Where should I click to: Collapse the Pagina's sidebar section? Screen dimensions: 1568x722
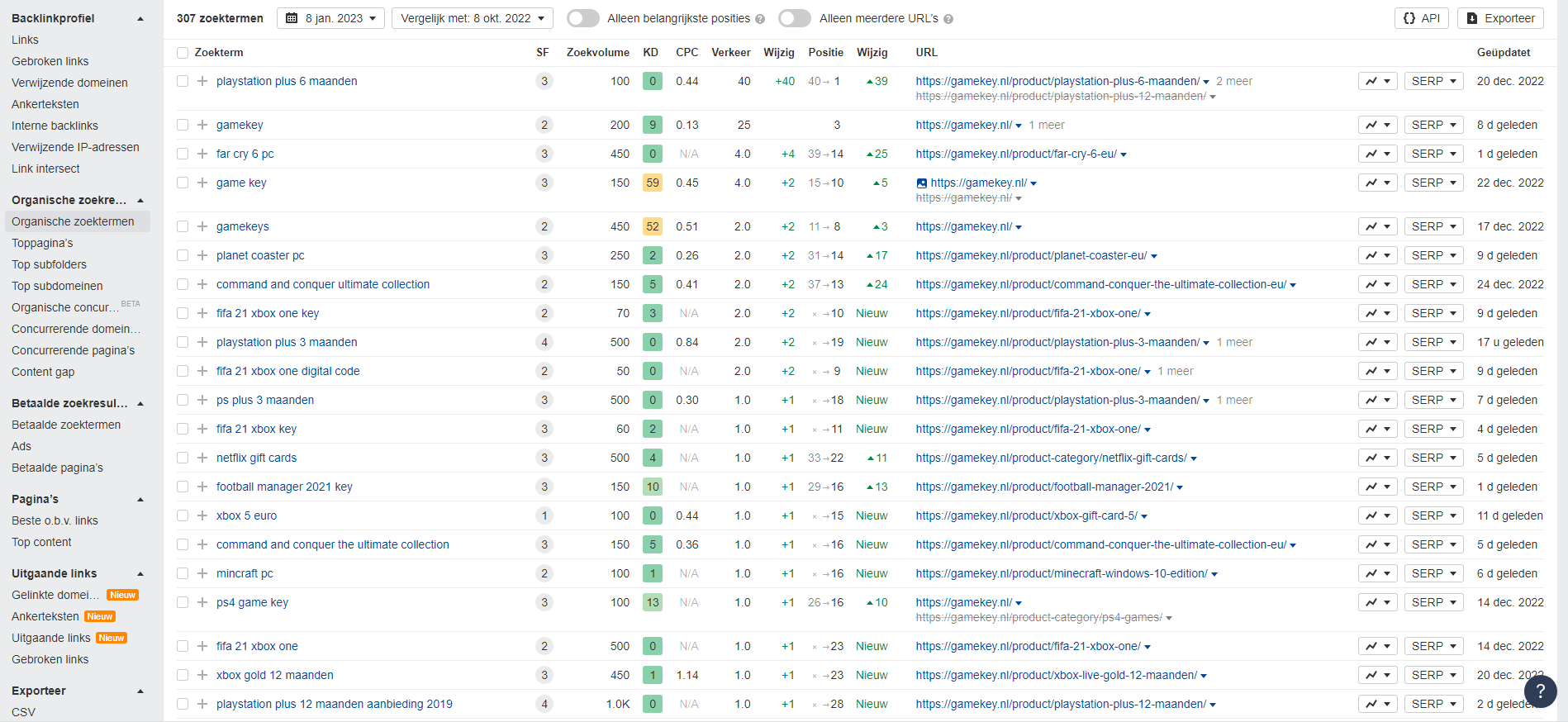[x=140, y=499]
